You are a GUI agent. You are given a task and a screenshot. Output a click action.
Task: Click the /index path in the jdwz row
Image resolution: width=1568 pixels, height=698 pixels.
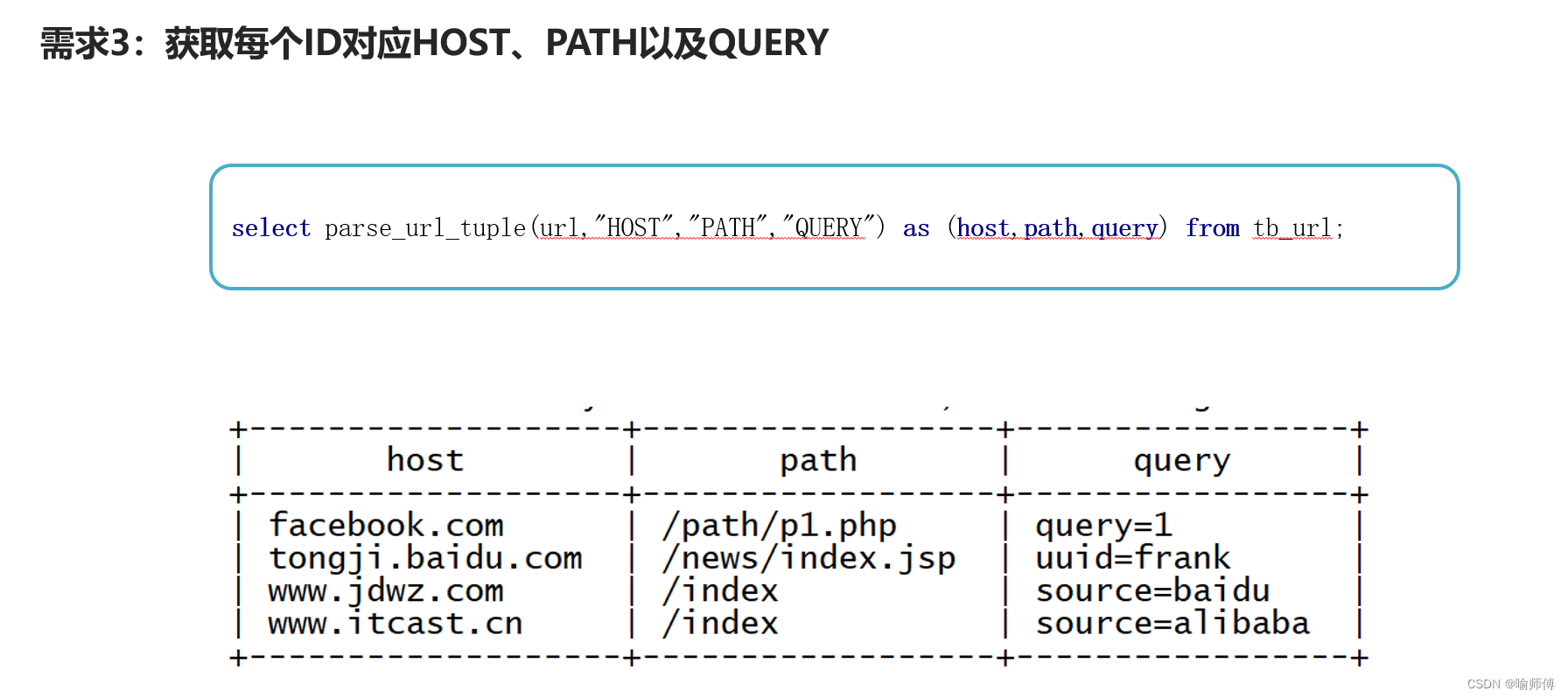[720, 590]
